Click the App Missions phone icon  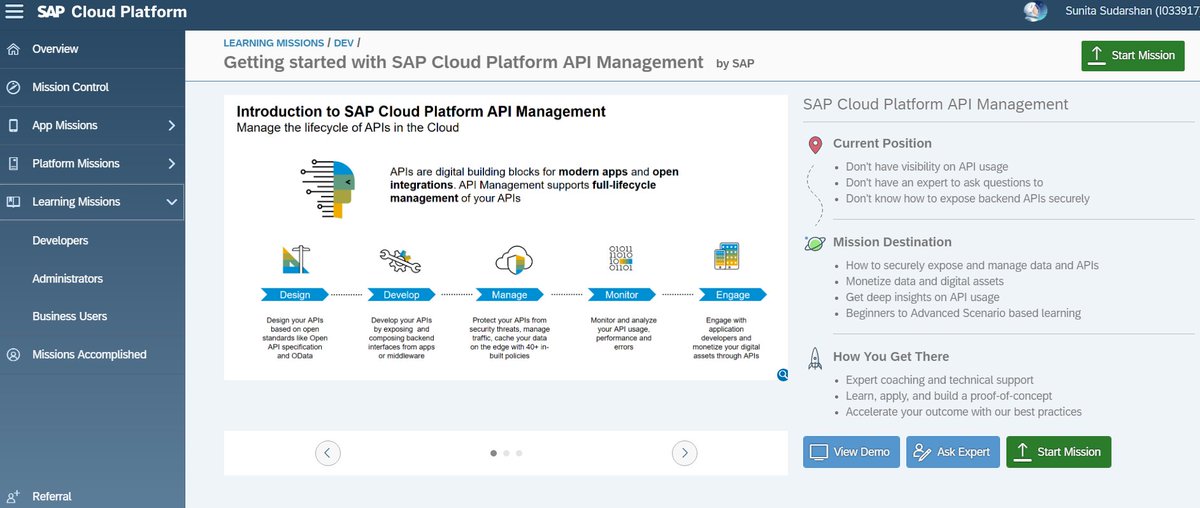(x=13, y=126)
